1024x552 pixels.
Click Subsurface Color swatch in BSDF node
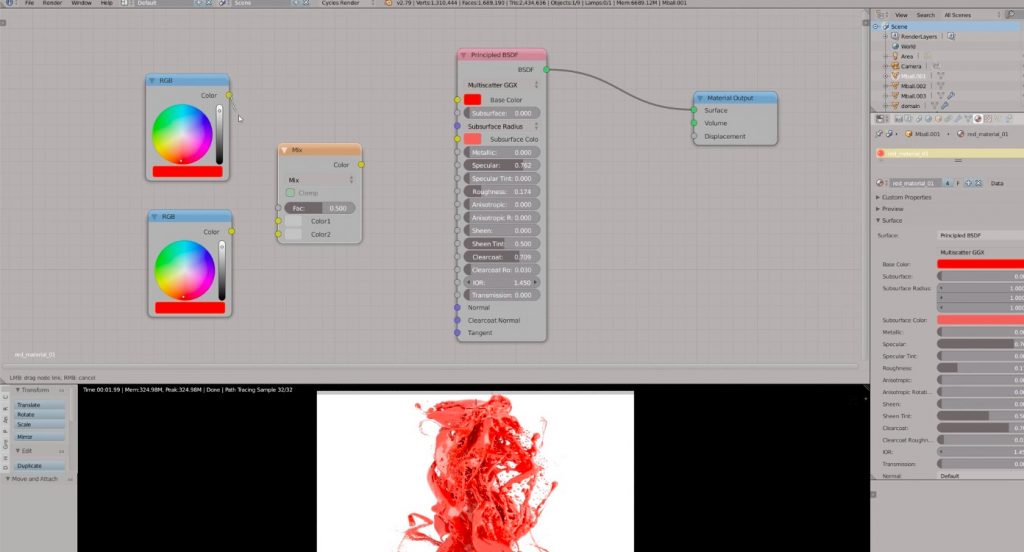coord(472,138)
